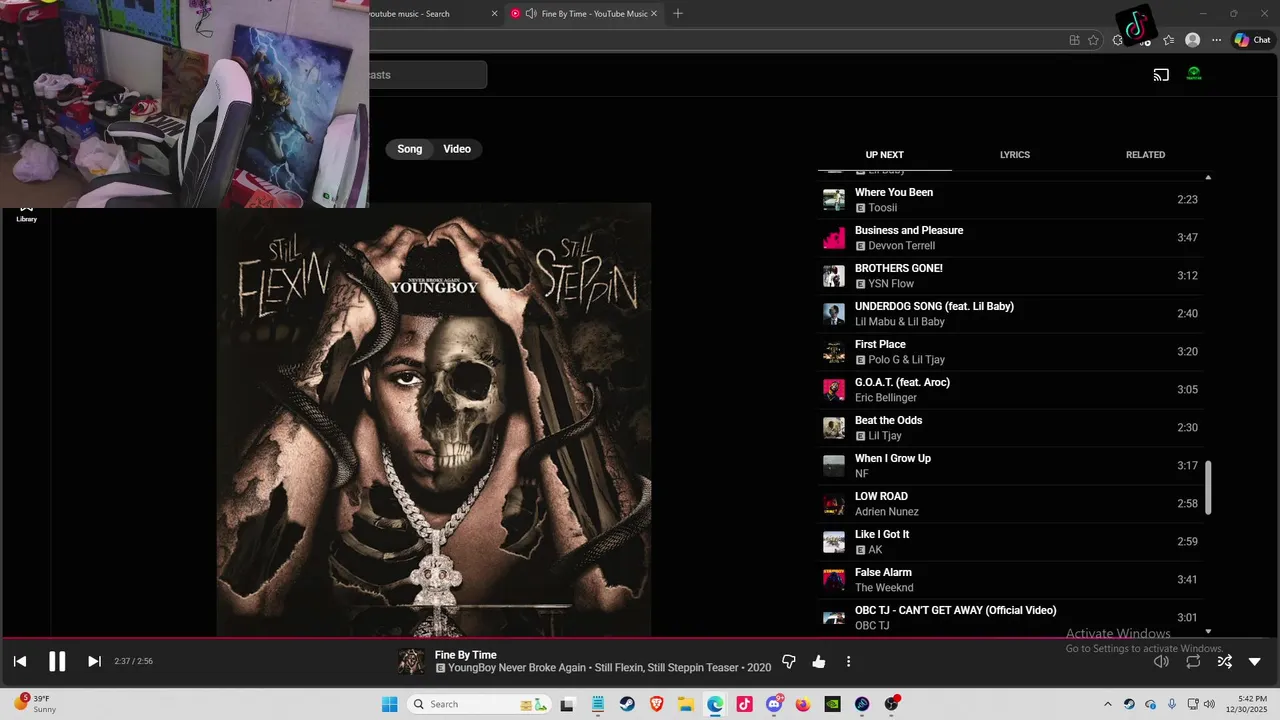Go back to the previous track
This screenshot has height=720, width=1280.
pyautogui.click(x=20, y=661)
